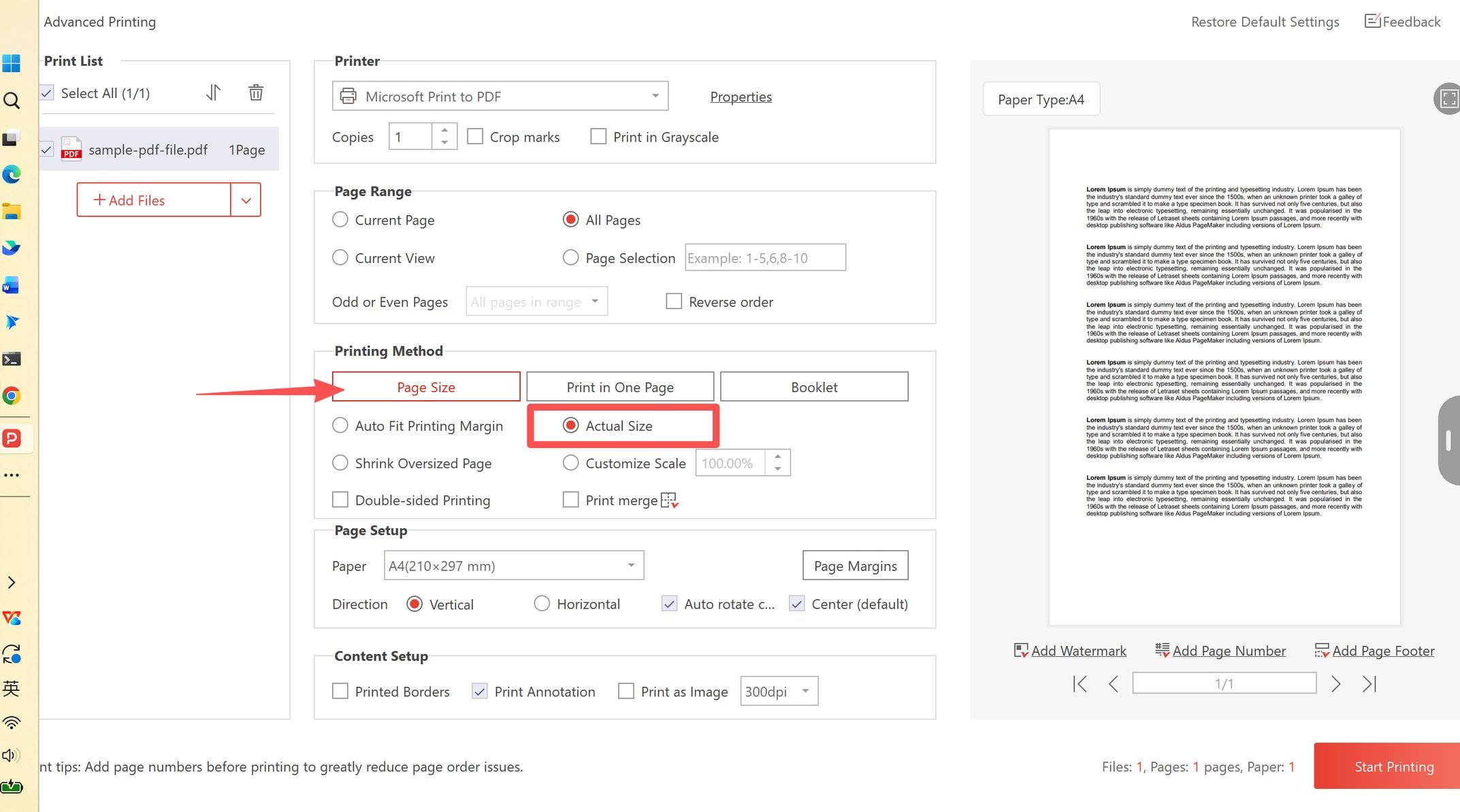Open File Explorer from taskbar
The height and width of the screenshot is (812, 1460).
[x=12, y=212]
